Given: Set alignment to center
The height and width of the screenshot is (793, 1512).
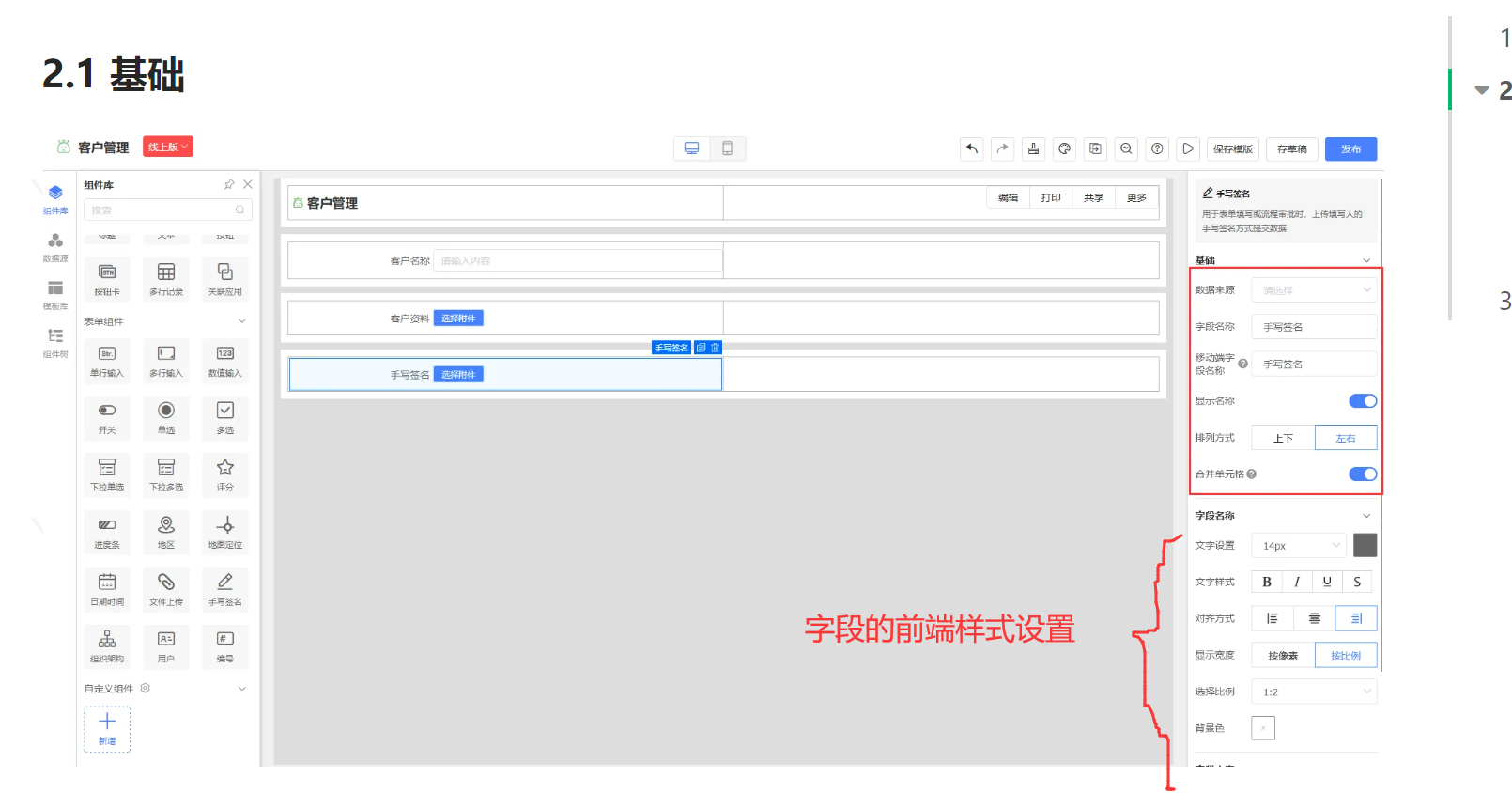Looking at the screenshot, I should (x=1315, y=618).
